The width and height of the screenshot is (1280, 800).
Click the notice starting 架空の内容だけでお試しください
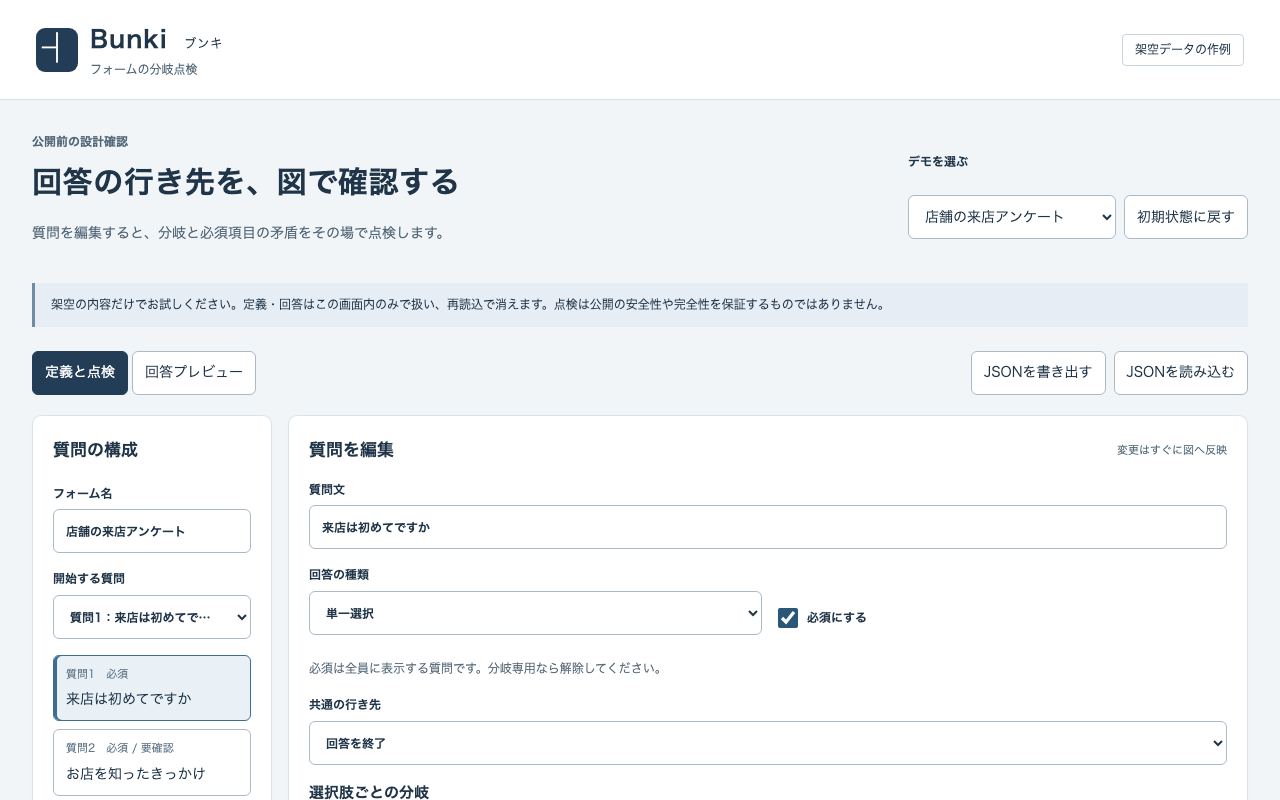[x=640, y=305]
